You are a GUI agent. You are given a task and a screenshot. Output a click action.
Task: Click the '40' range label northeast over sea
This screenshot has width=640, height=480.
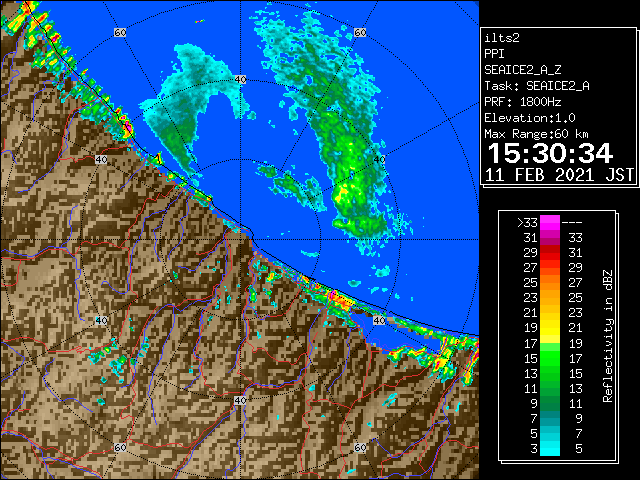click(380, 160)
